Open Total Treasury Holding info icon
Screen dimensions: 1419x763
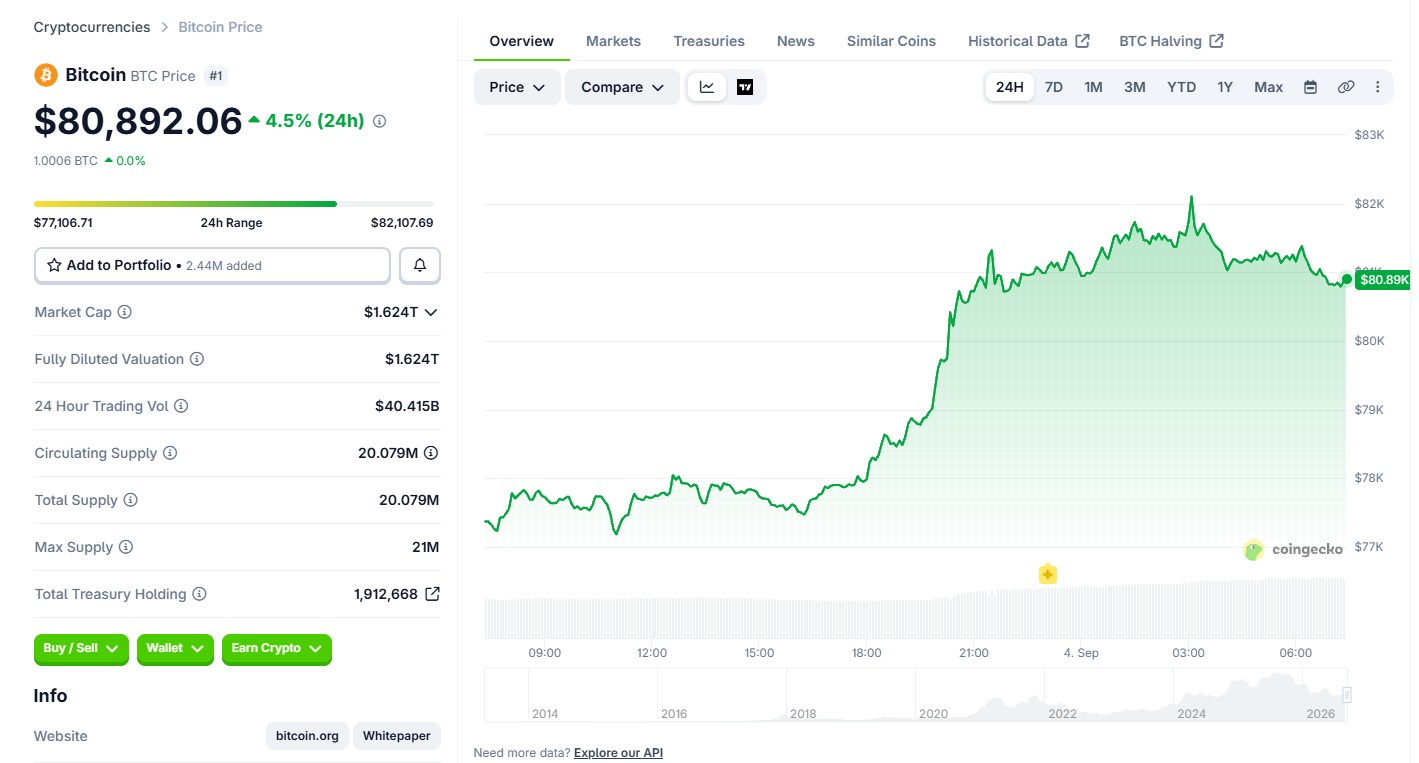click(200, 594)
